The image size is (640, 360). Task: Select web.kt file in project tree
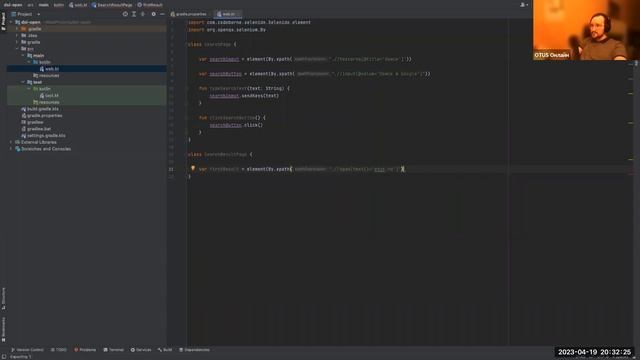[49, 69]
